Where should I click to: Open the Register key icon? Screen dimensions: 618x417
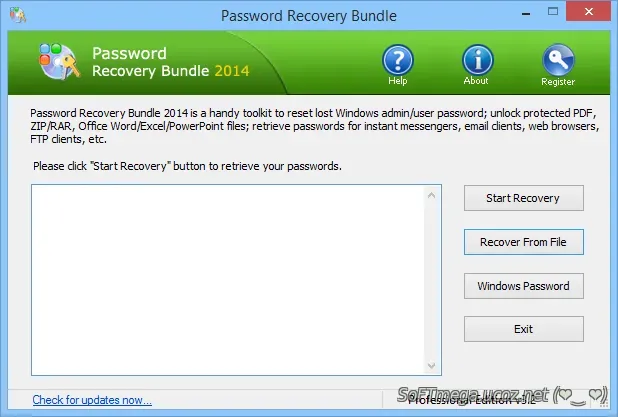(x=558, y=60)
